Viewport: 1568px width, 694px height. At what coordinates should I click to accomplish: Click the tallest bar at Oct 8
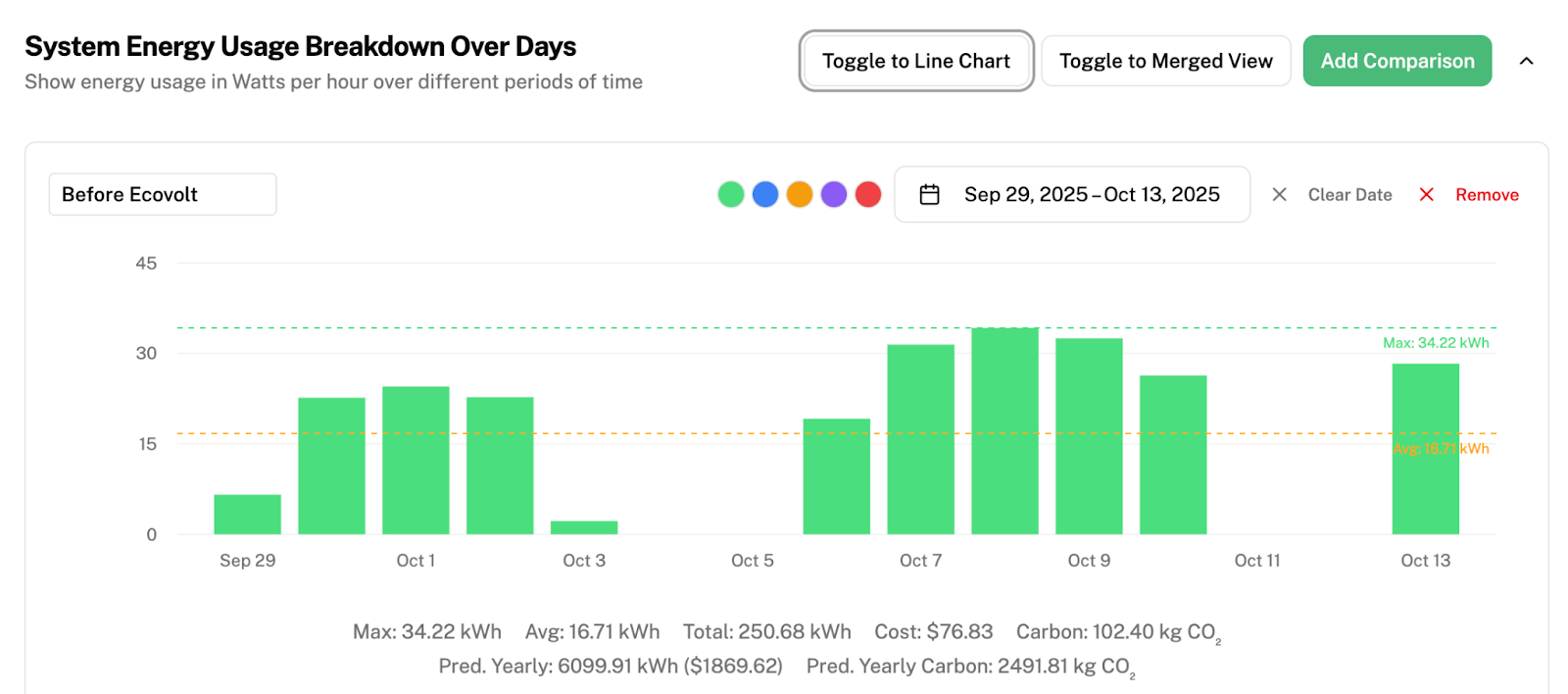coord(1004,431)
